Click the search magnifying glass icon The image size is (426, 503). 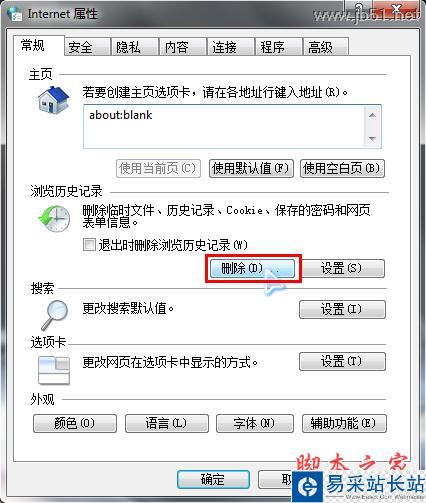tap(55, 315)
